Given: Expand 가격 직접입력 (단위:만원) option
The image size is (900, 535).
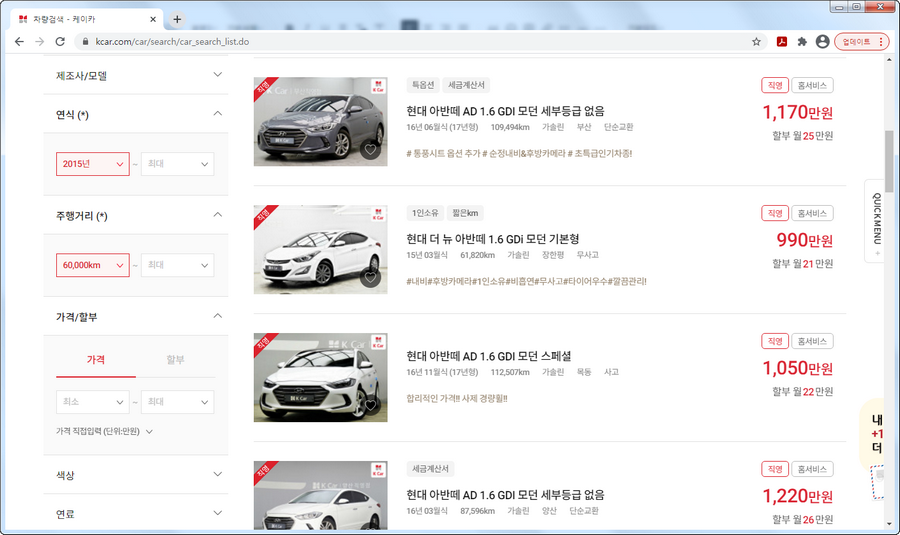Looking at the screenshot, I should [104, 431].
